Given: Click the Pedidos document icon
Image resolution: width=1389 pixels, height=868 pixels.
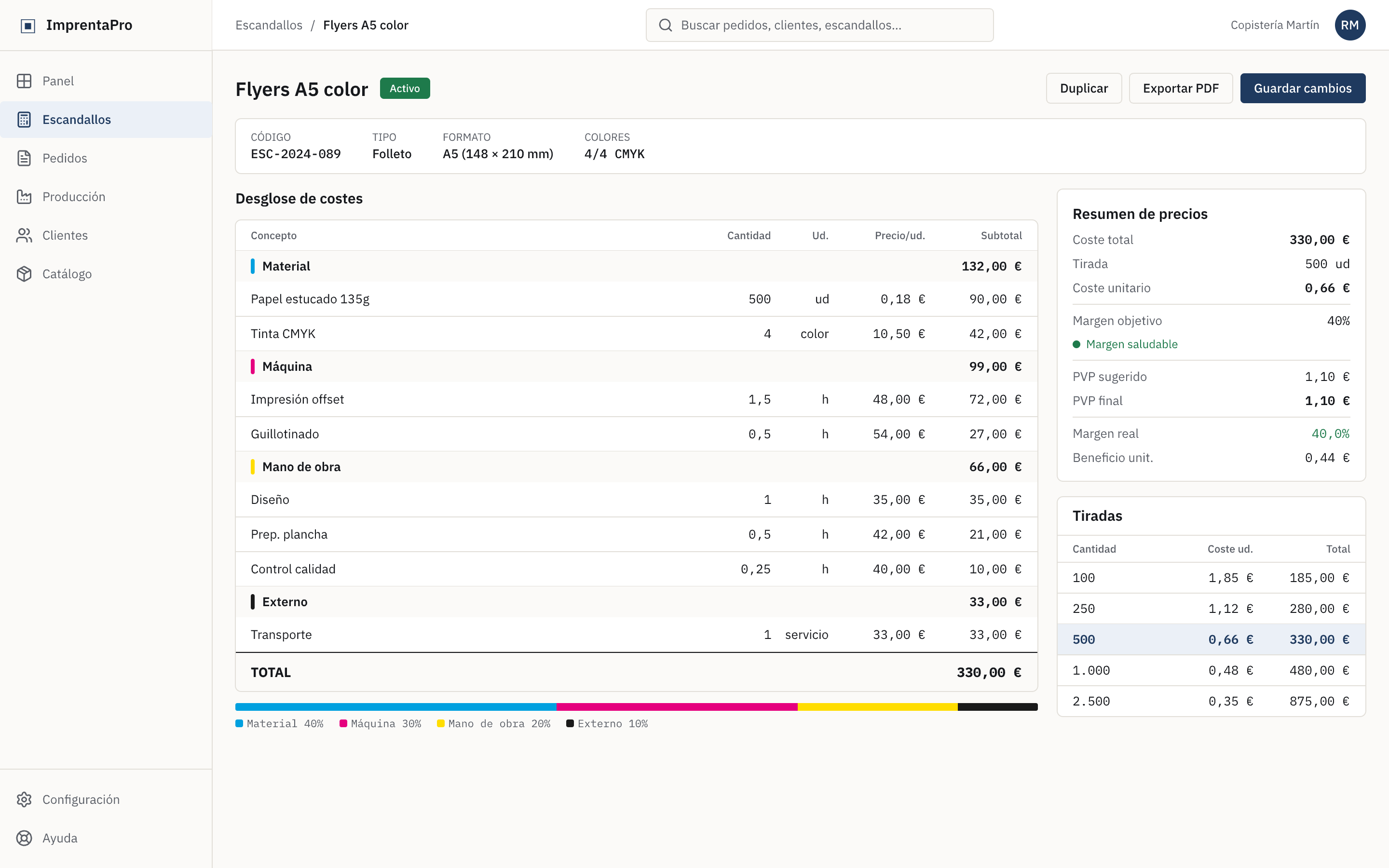Looking at the screenshot, I should (x=24, y=158).
